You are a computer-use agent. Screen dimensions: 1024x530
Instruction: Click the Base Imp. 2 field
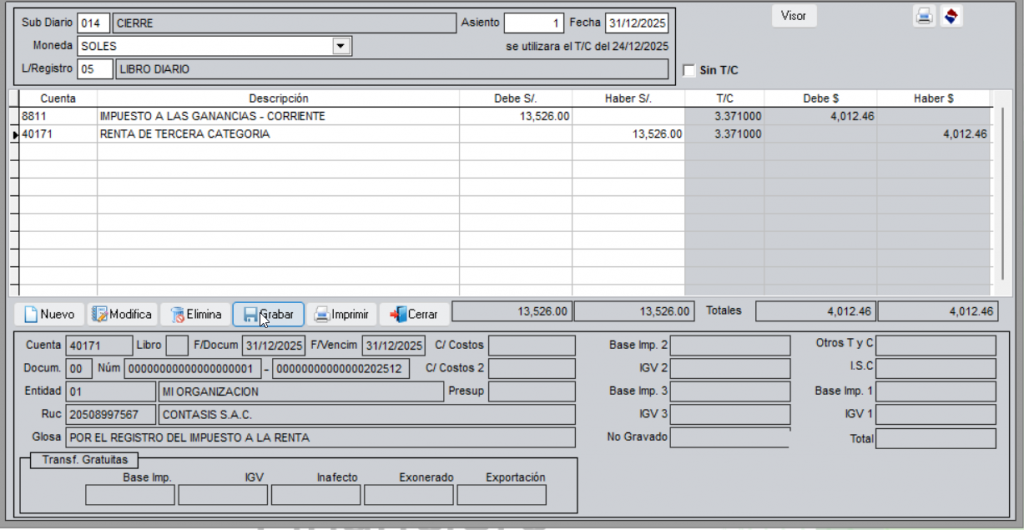click(730, 345)
